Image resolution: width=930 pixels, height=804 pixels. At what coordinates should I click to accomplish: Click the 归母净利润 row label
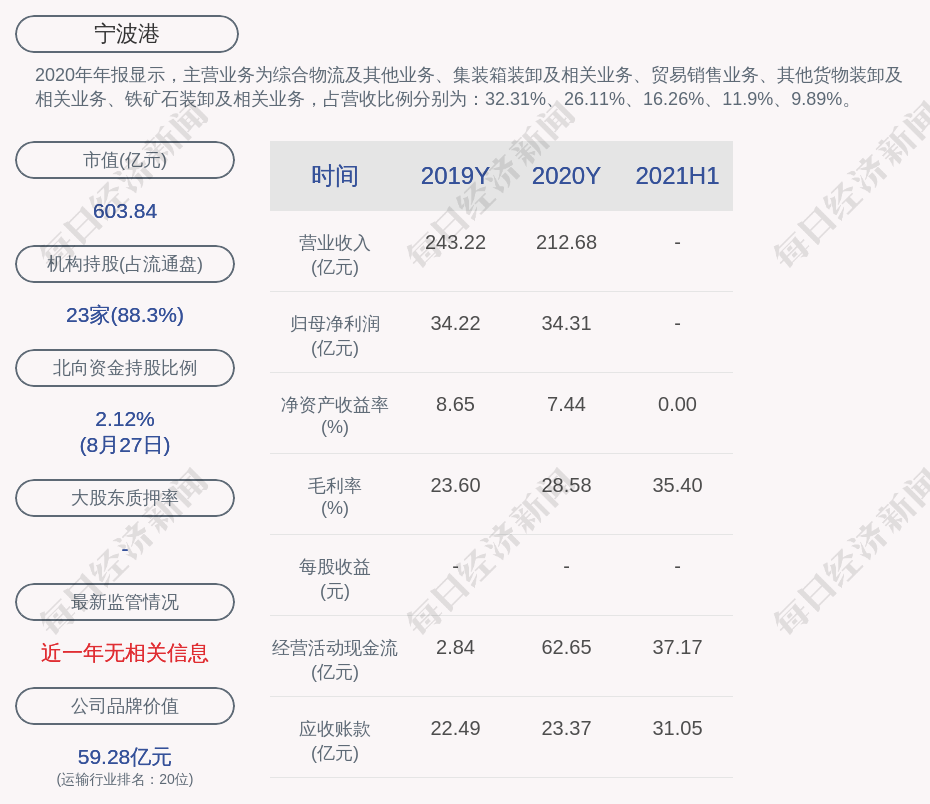[x=335, y=324]
